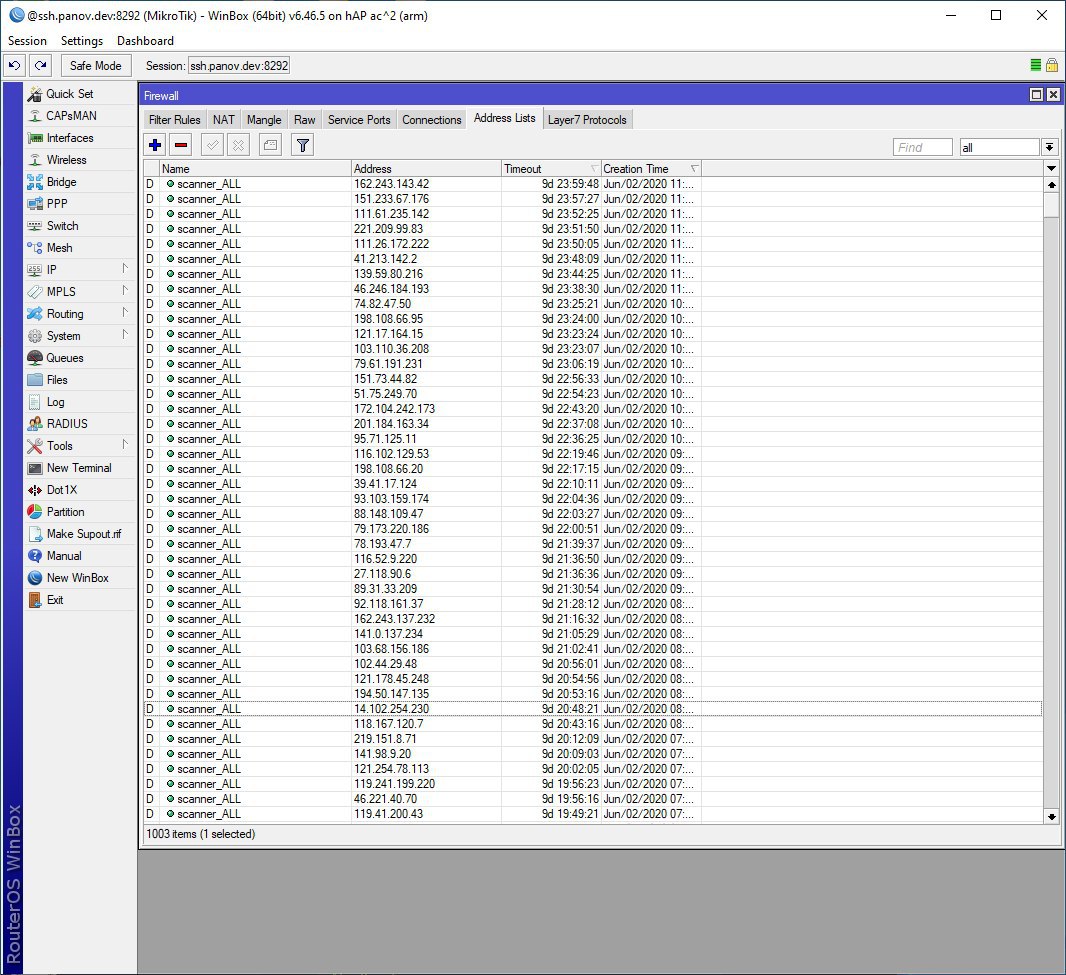This screenshot has width=1066, height=975.
Task: Open the 'all' list filter dropdown
Action: coord(1050,147)
